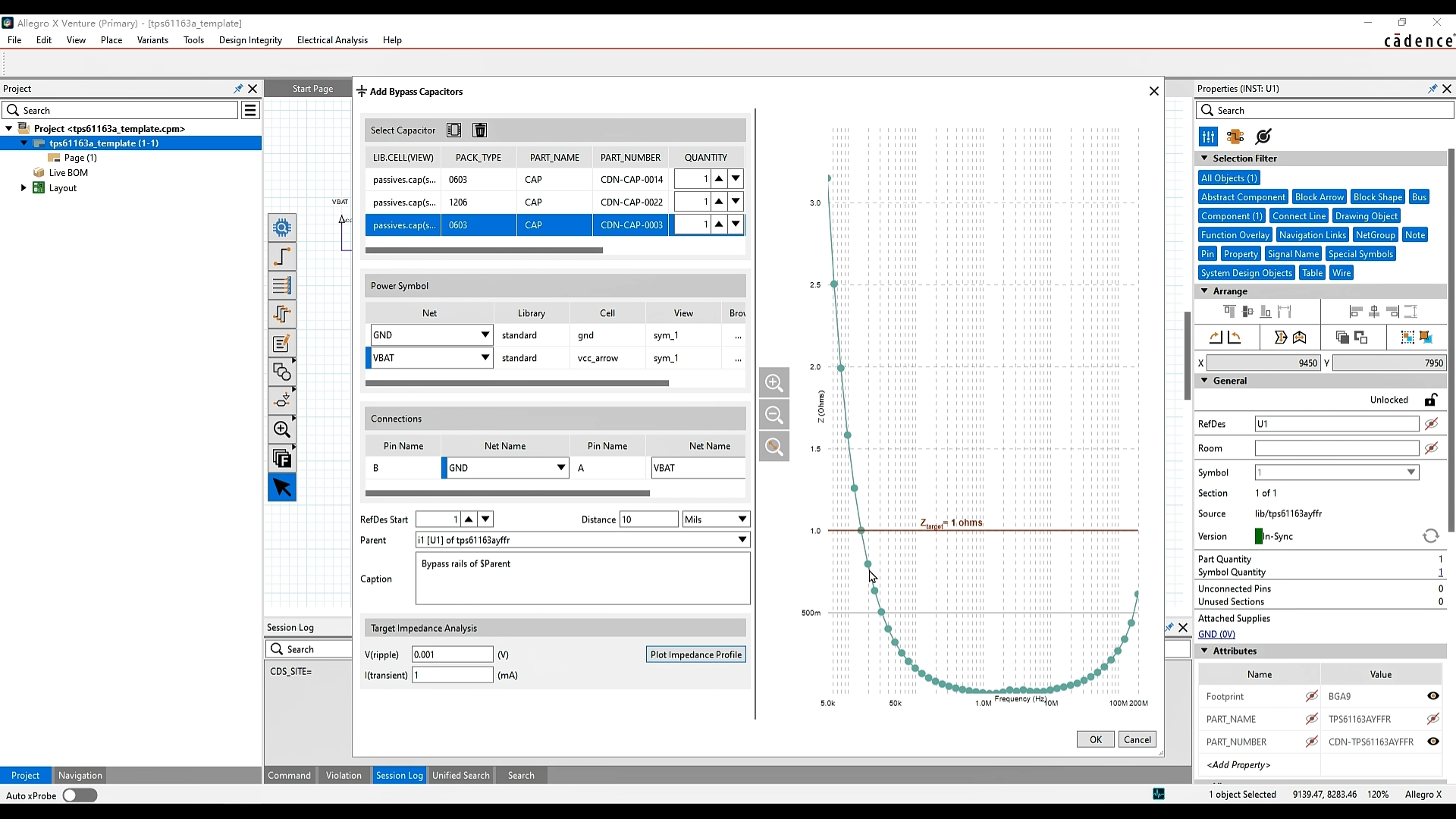The width and height of the screenshot is (1456, 819).
Task: Select the wire drawing tool in sidebar
Action: pos(282,256)
